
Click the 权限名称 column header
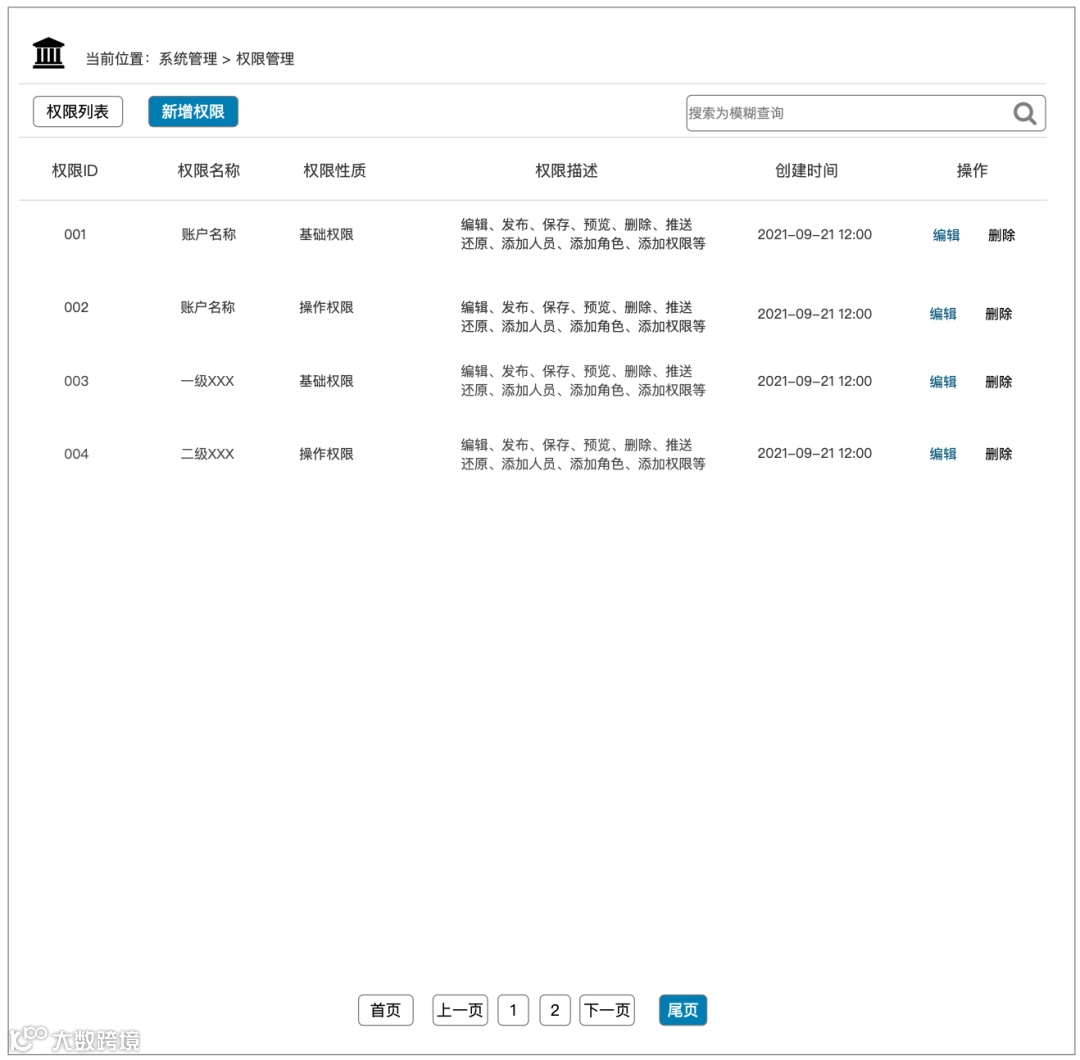click(209, 171)
